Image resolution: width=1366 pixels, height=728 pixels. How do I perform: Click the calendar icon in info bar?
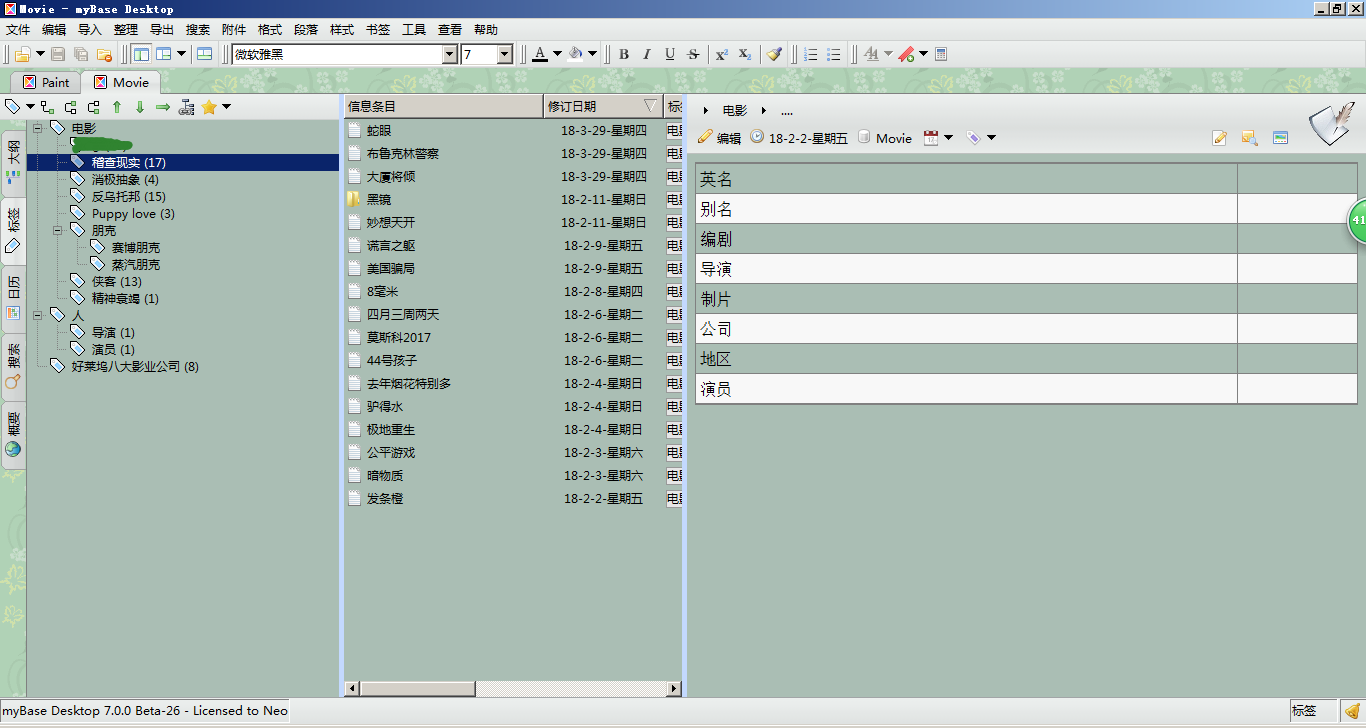pyautogui.click(x=931, y=138)
